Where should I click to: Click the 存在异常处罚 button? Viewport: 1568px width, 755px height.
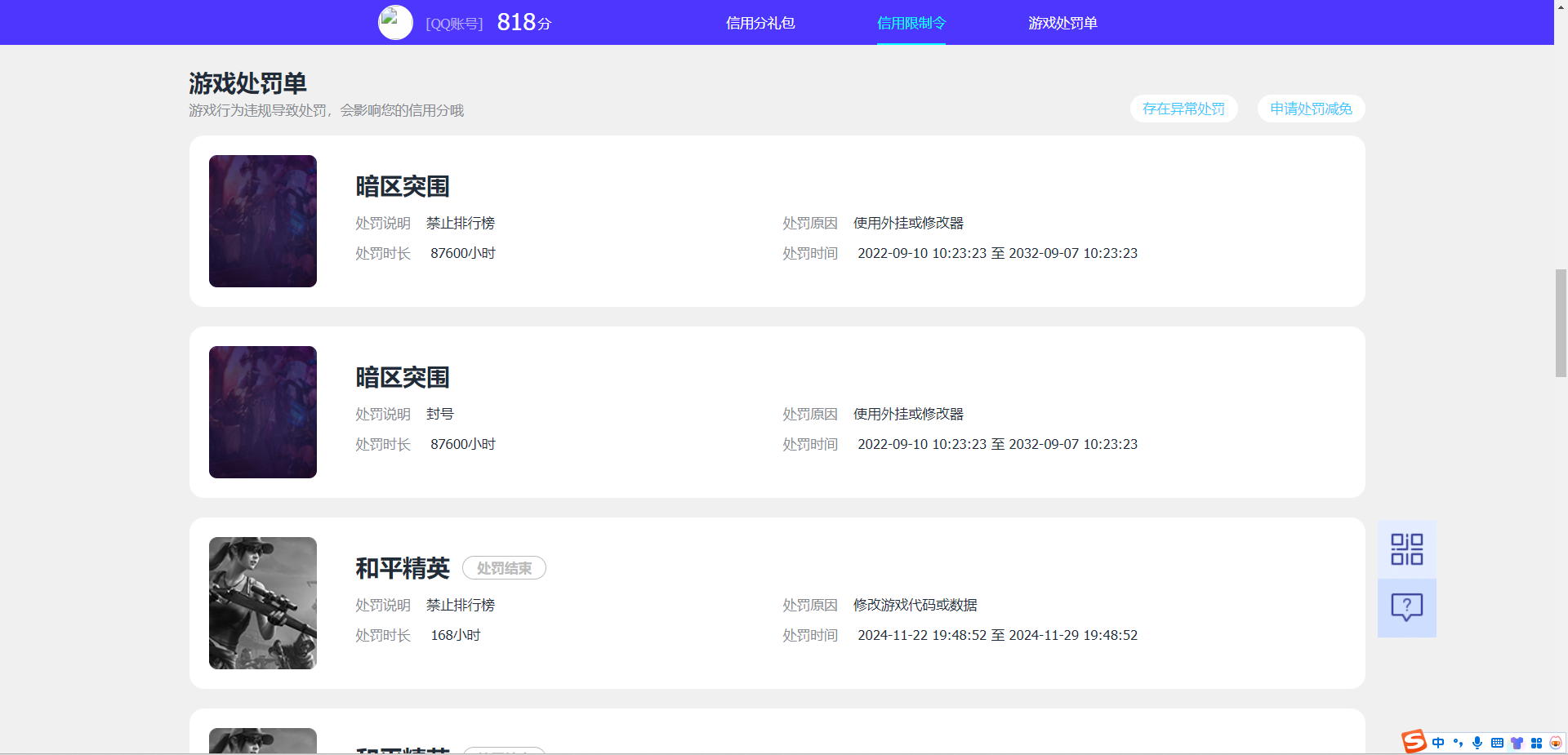click(1183, 109)
